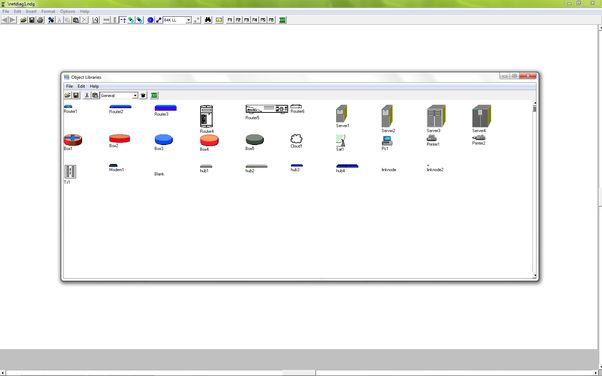
Task: Select the Tx1 object
Action: tap(70, 172)
